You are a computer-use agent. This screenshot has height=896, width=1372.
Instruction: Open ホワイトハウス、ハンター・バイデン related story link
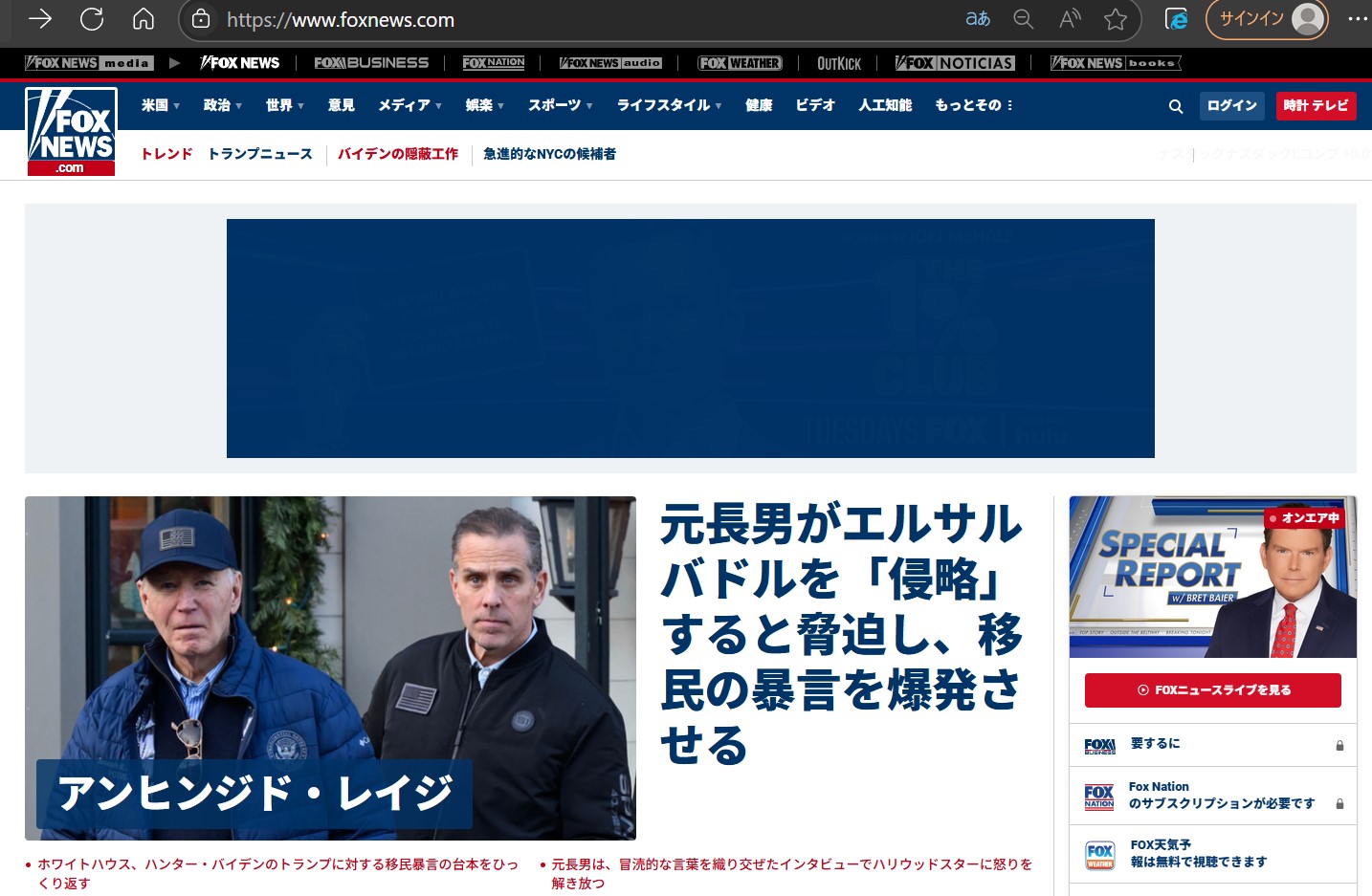(277, 873)
